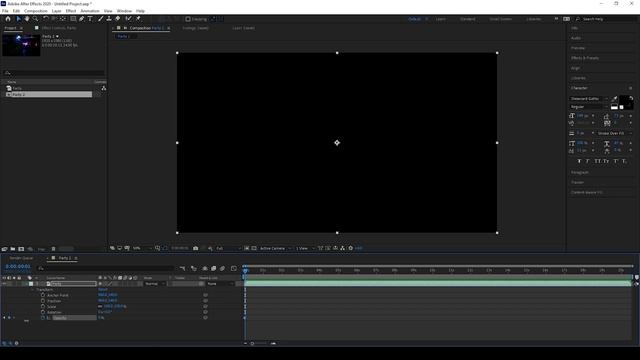The image size is (640, 360).
Task: Expand the Paragraph panel
Action: (580, 172)
